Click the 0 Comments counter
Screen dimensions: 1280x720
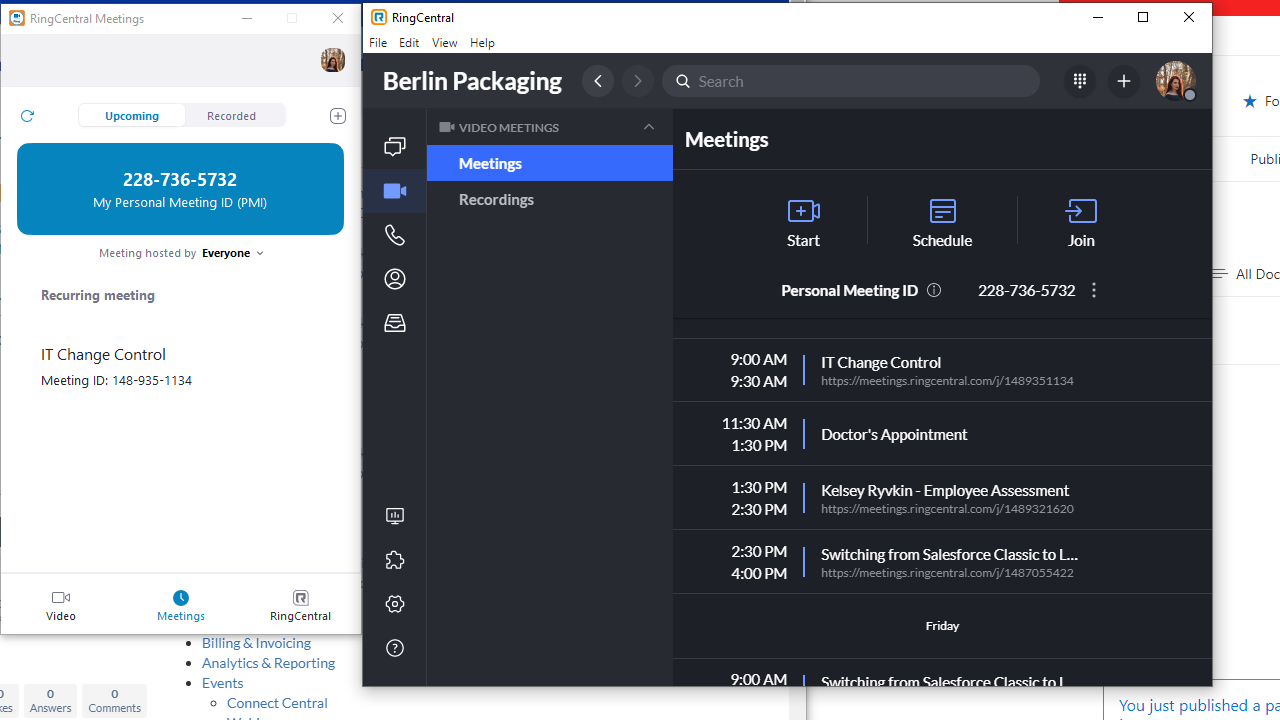point(114,700)
